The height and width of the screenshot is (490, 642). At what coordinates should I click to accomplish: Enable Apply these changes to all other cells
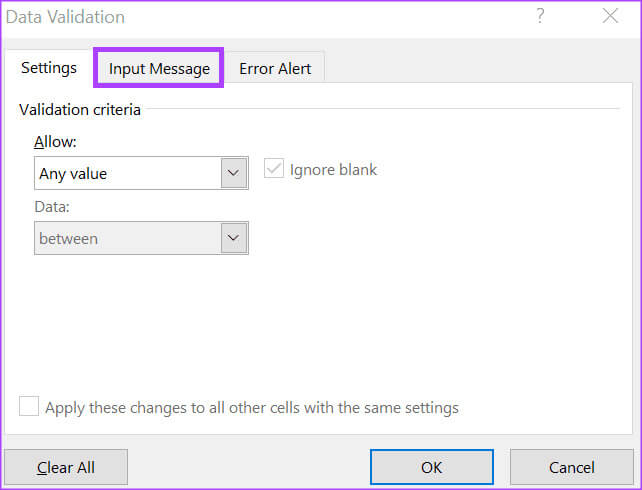pos(29,406)
